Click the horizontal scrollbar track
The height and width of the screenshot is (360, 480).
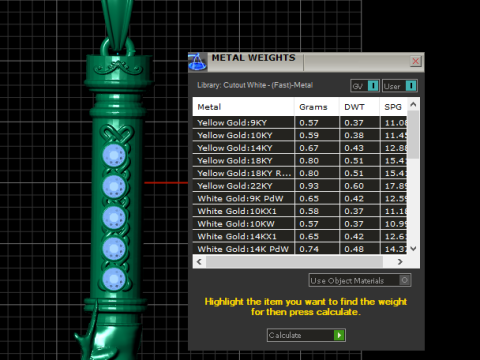click(x=294, y=262)
